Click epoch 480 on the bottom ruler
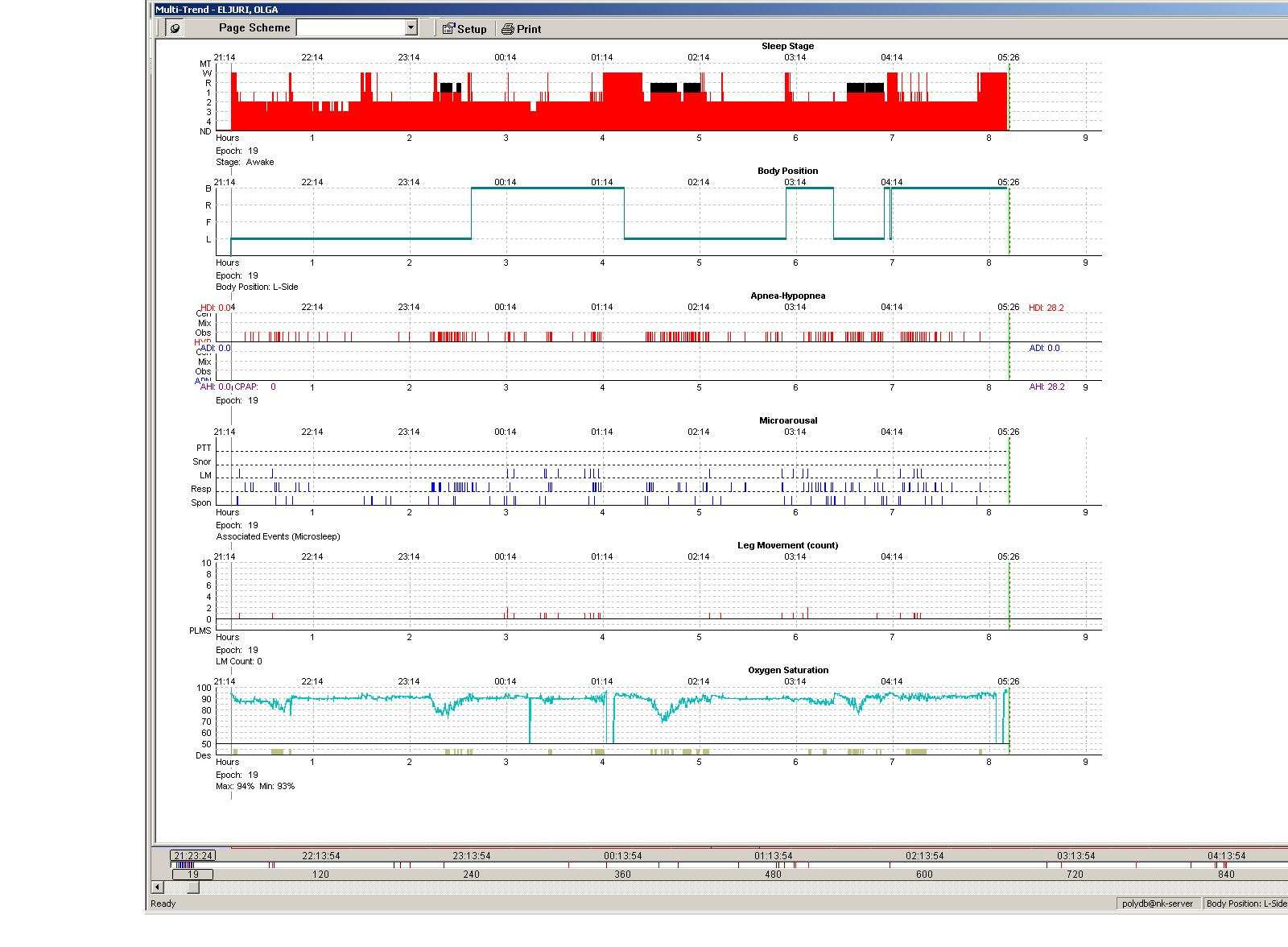The width and height of the screenshot is (1288, 947). 773,874
